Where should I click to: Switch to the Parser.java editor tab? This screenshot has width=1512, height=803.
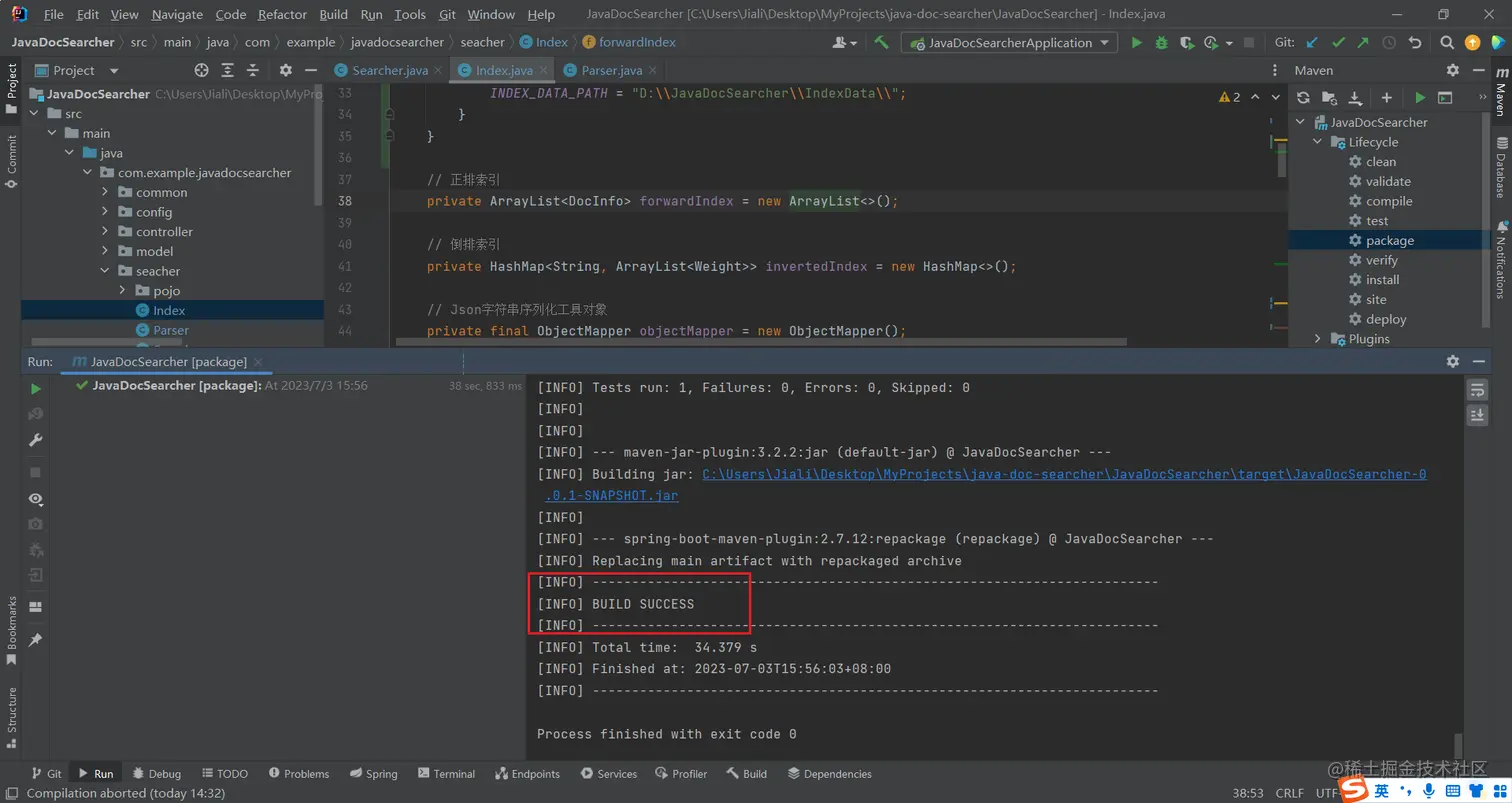pos(611,70)
